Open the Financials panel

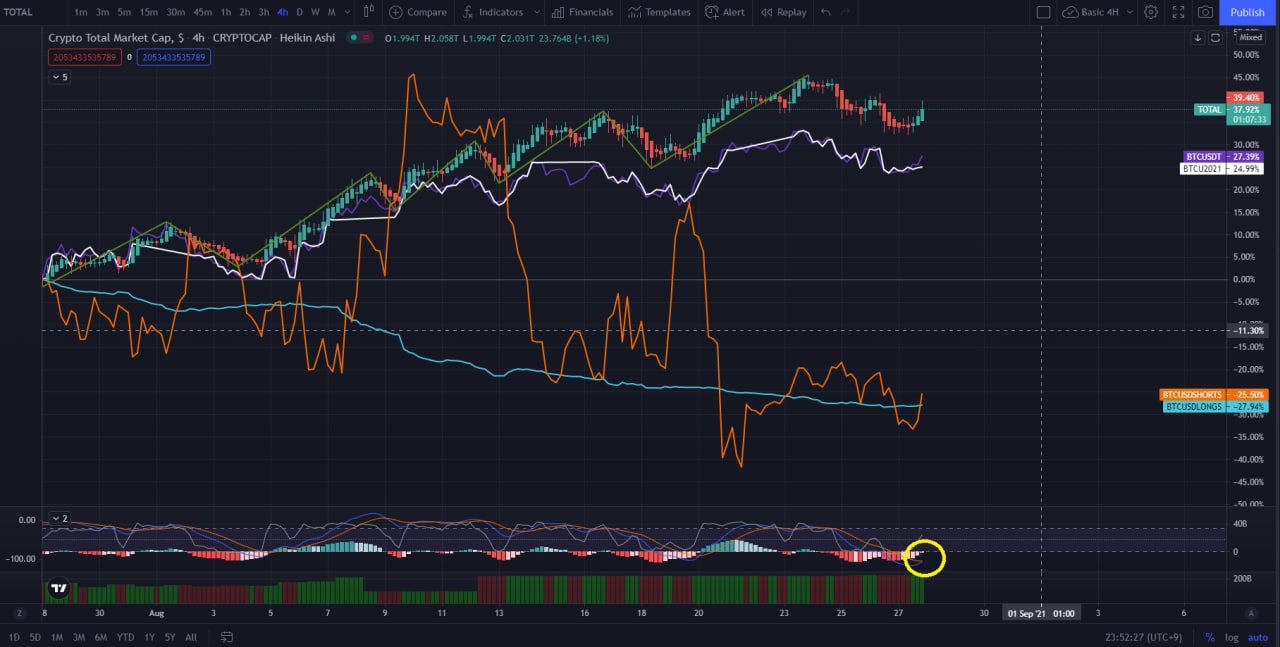pos(585,12)
